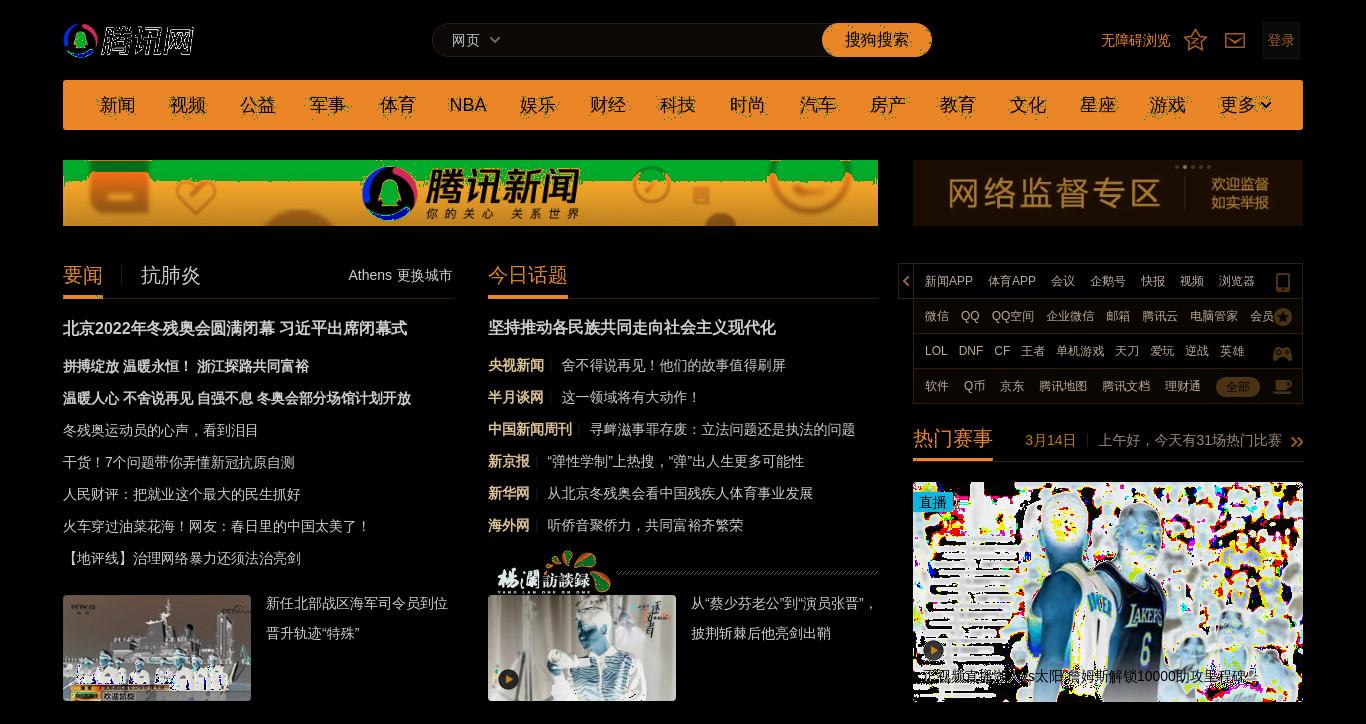Open 游戏 in the navigation bar
This screenshot has height=724, width=1366.
[1168, 105]
